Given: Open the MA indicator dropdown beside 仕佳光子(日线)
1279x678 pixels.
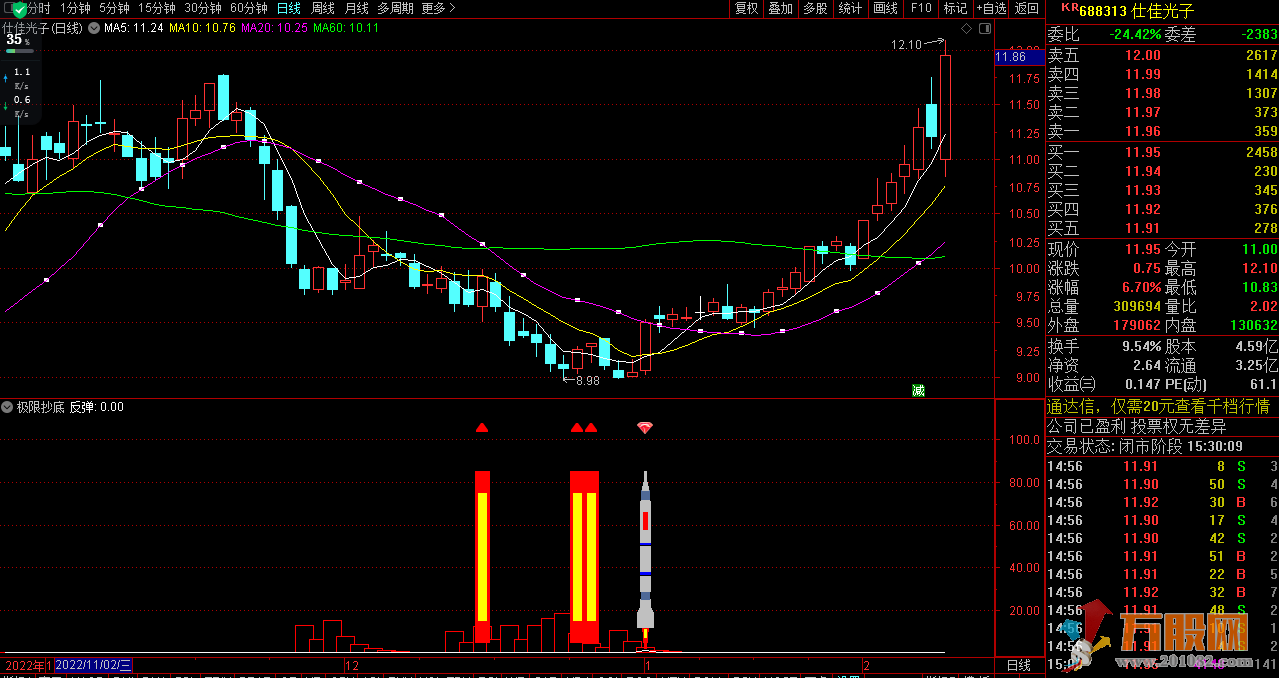Looking at the screenshot, I should coord(95,27).
